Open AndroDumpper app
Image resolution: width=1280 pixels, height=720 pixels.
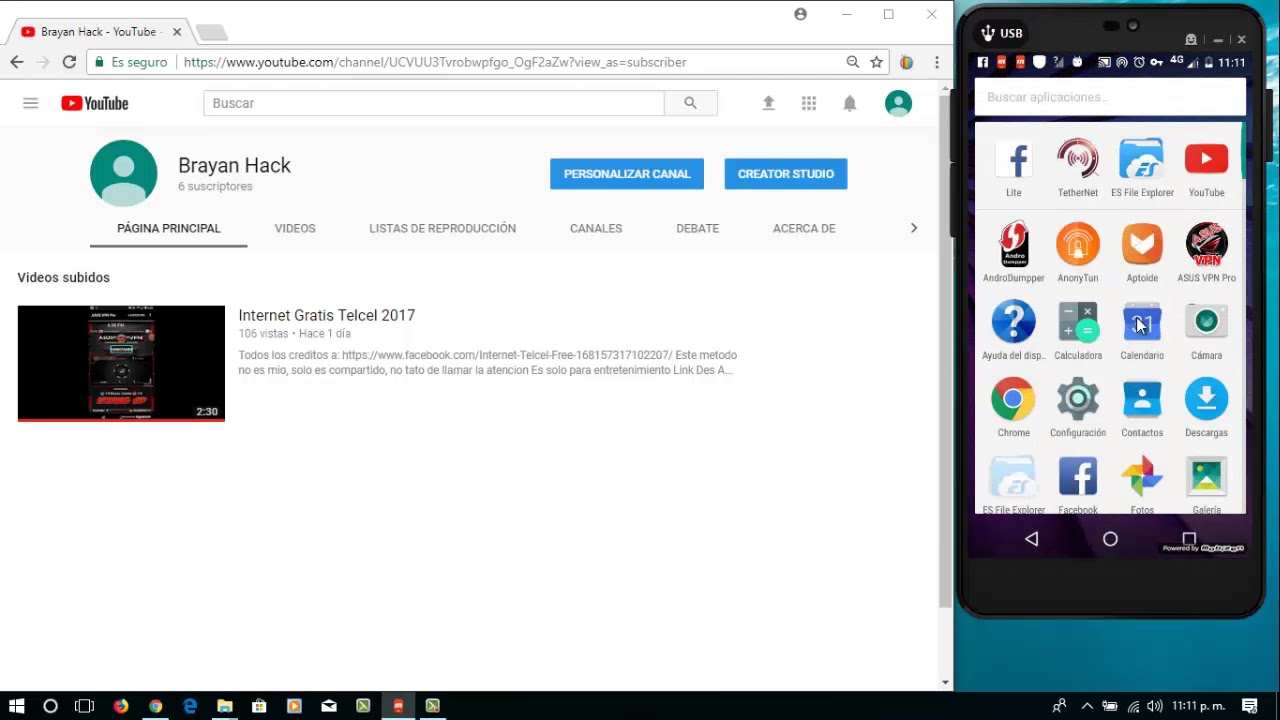click(x=1014, y=253)
